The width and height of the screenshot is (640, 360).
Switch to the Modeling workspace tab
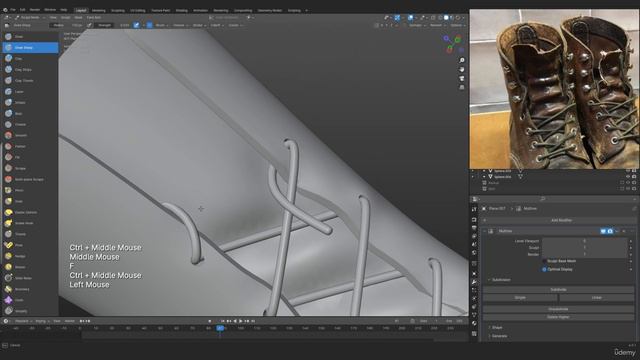[x=98, y=11]
